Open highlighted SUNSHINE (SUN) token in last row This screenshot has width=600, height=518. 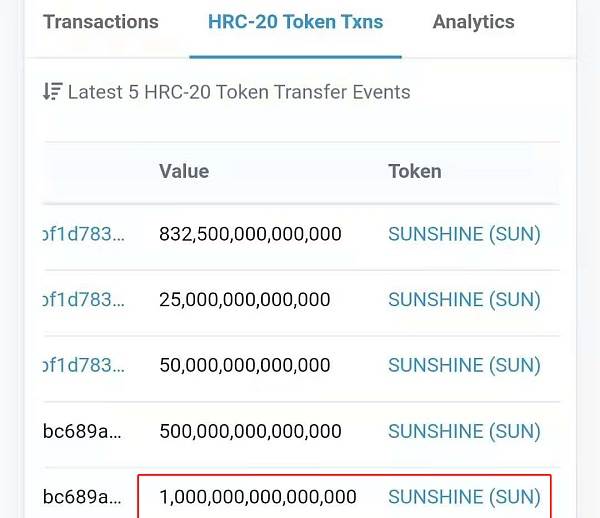coord(464,497)
